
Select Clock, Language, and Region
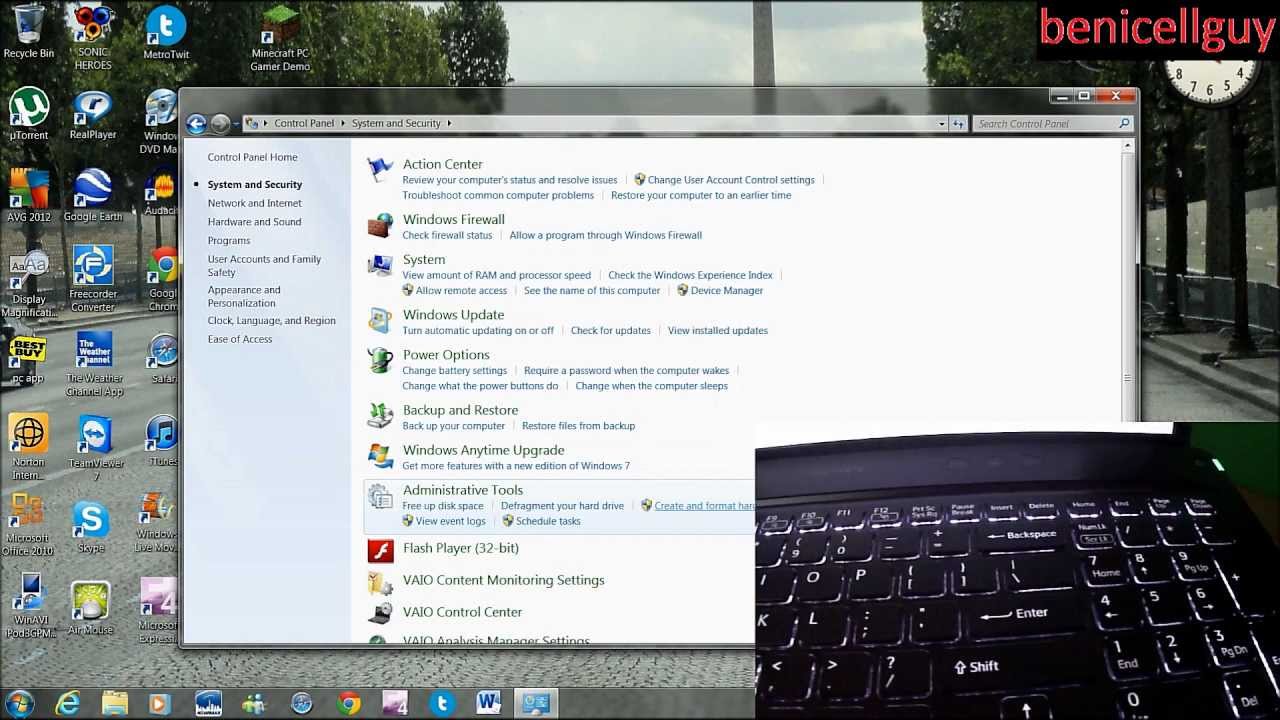[271, 321]
